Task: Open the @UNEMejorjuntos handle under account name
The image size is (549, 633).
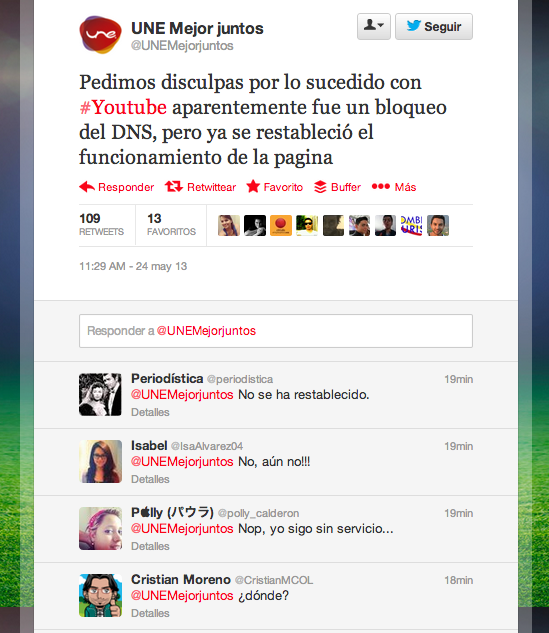Action: pos(182,46)
